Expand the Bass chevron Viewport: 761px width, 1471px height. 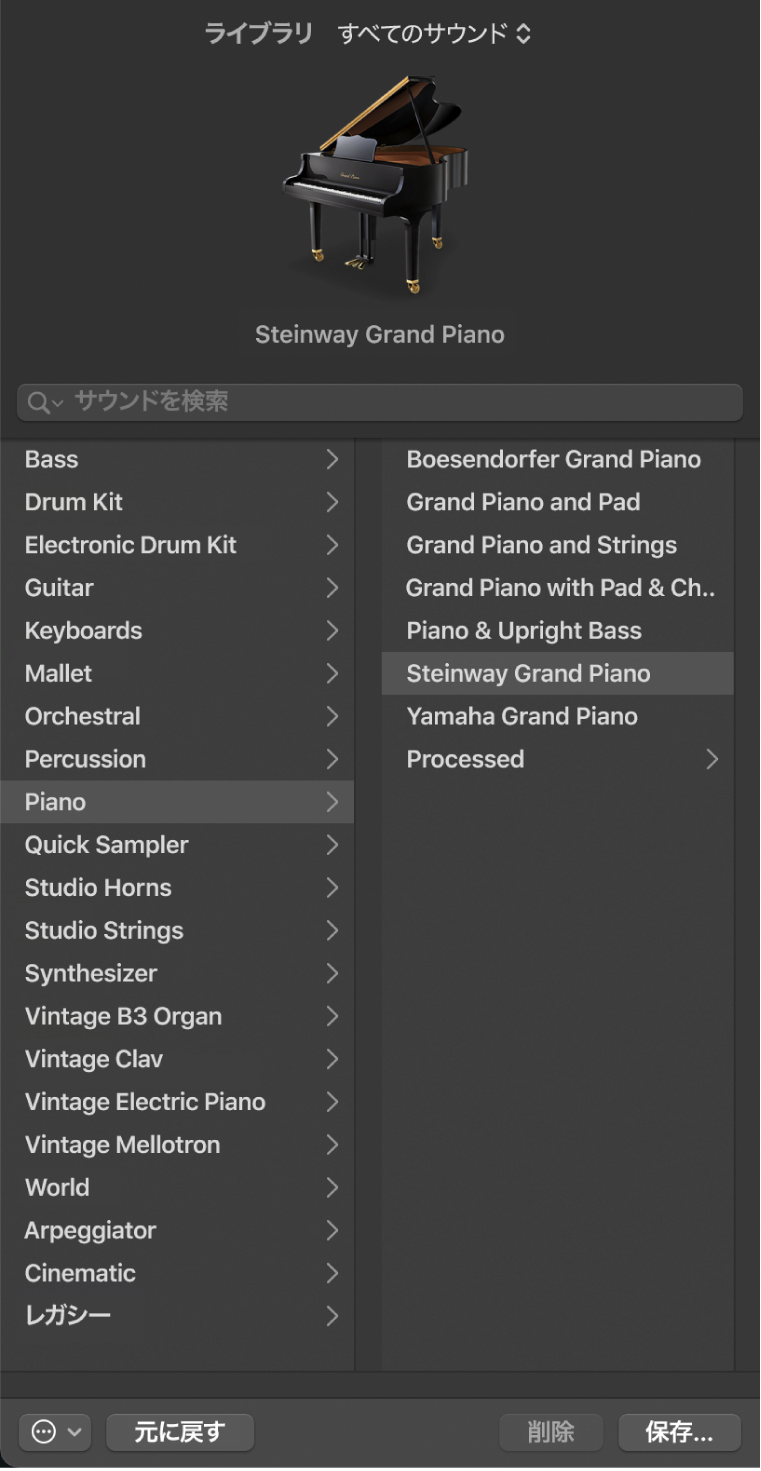tap(332, 460)
